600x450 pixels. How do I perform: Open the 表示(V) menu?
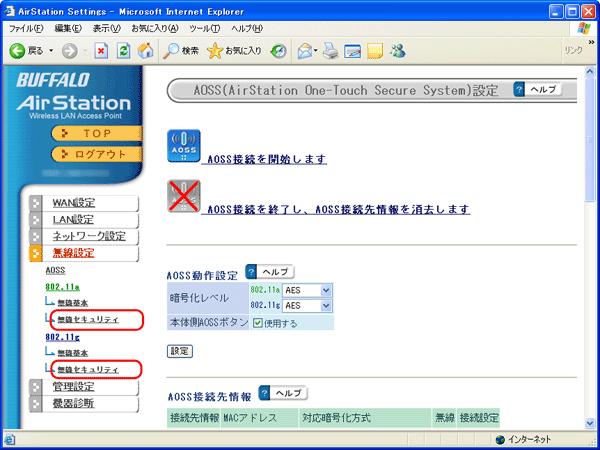[107, 29]
